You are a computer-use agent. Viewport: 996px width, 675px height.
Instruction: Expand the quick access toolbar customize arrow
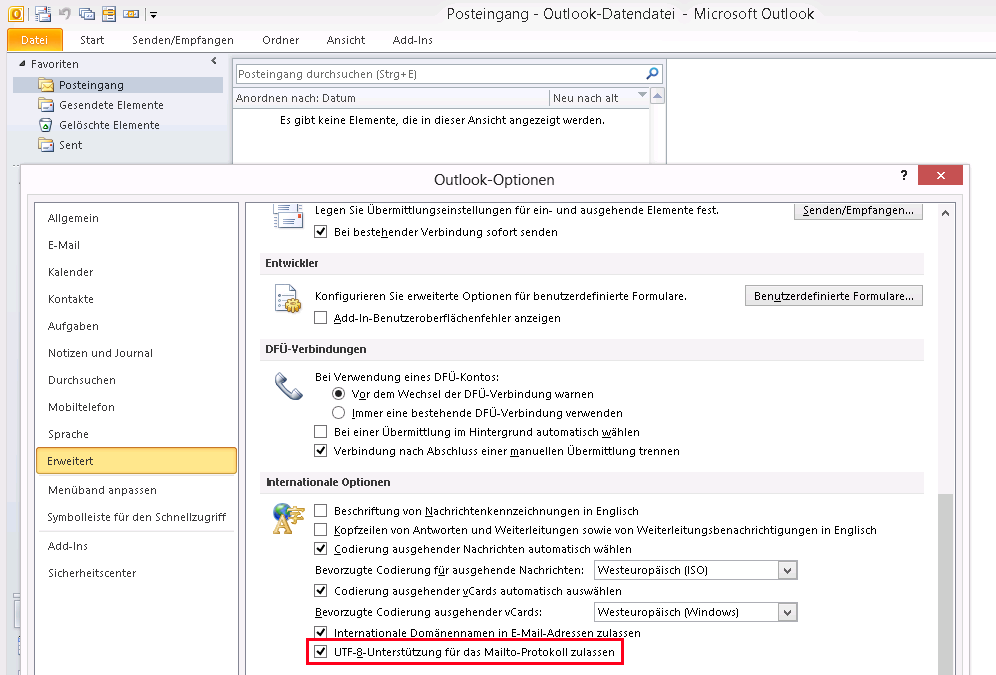coord(153,15)
